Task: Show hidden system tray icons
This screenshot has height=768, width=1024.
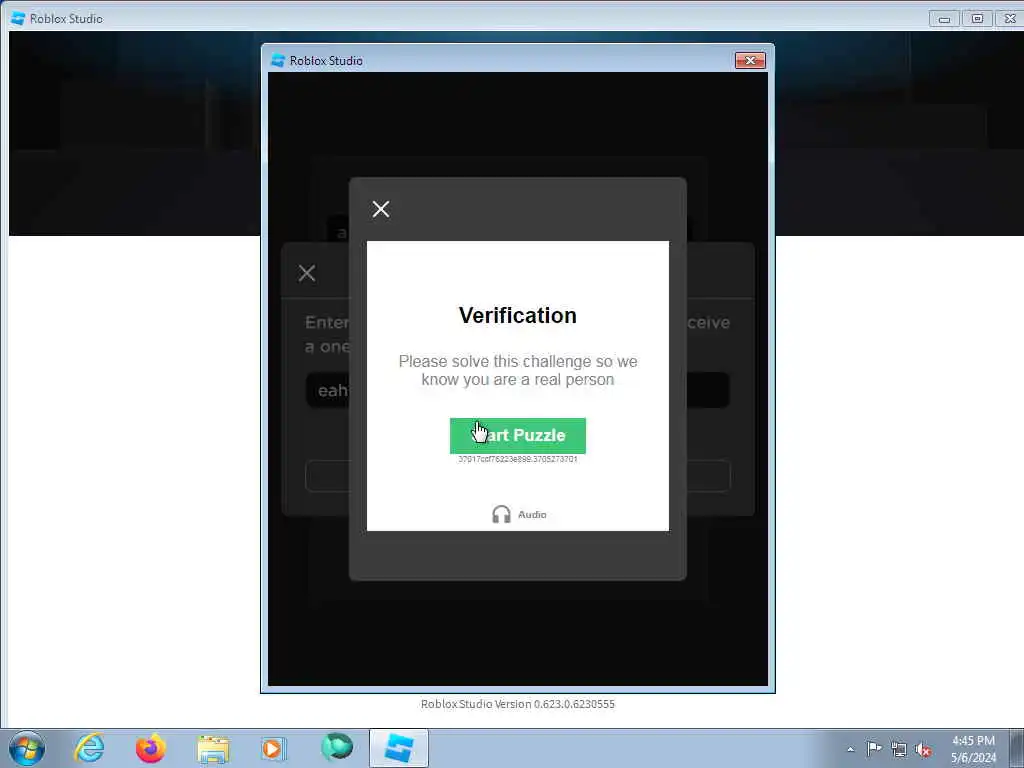Action: 850,749
